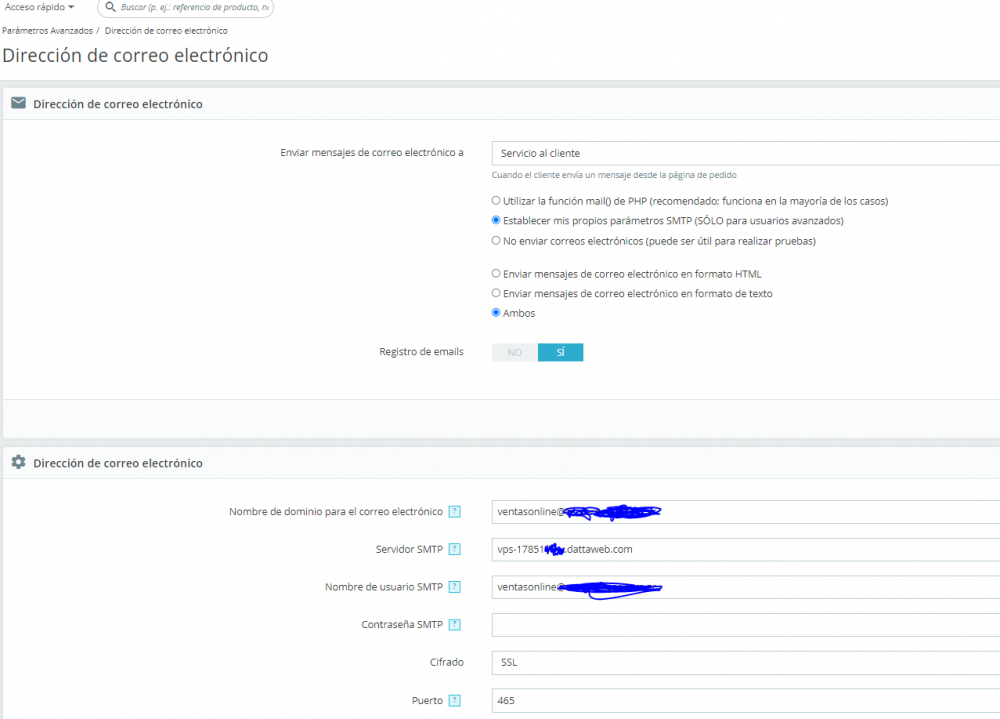Open the help icon beside Puerto
1000x719 pixels.
pos(455,700)
